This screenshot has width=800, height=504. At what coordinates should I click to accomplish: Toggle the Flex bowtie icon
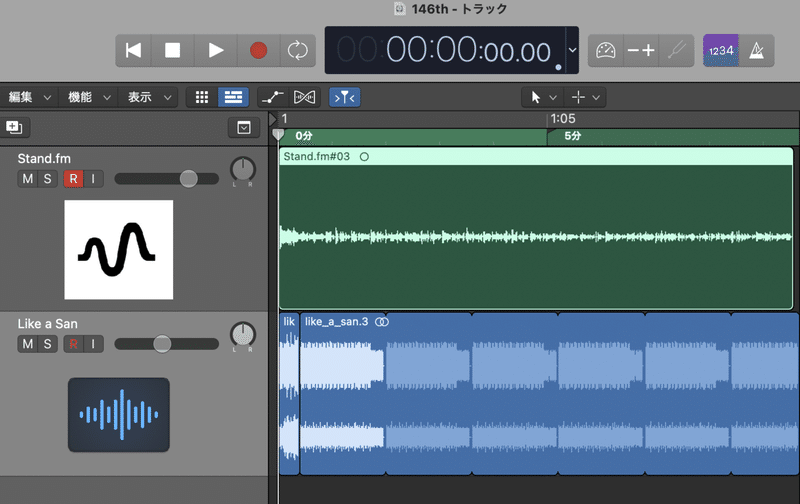point(305,97)
